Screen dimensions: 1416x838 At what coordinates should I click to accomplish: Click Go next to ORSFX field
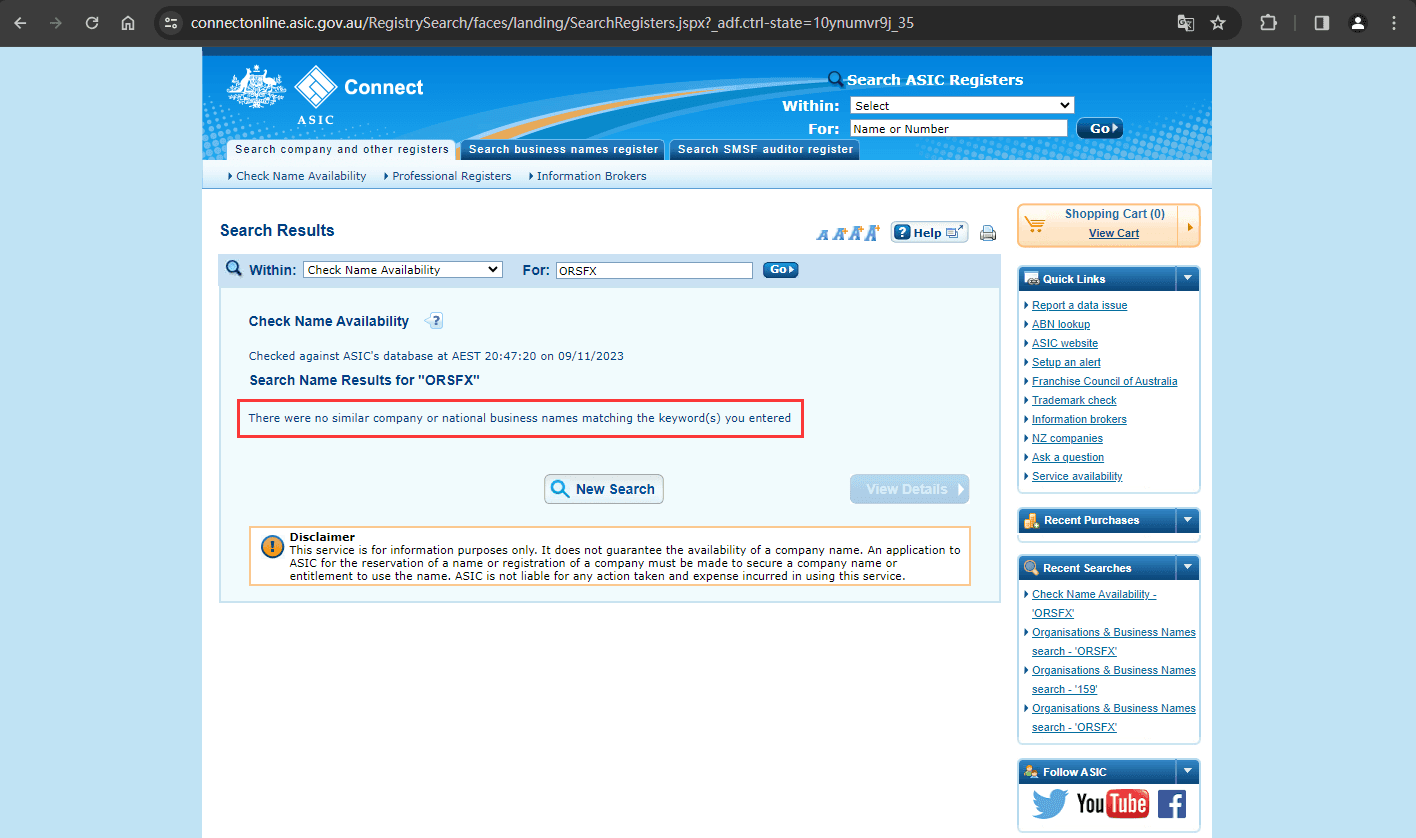(780, 270)
